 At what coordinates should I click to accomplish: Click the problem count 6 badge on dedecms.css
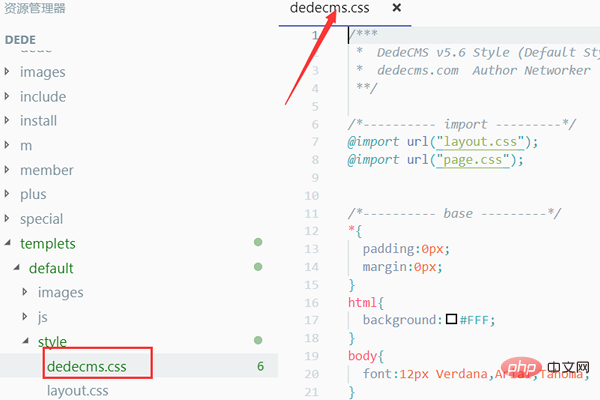(x=261, y=366)
